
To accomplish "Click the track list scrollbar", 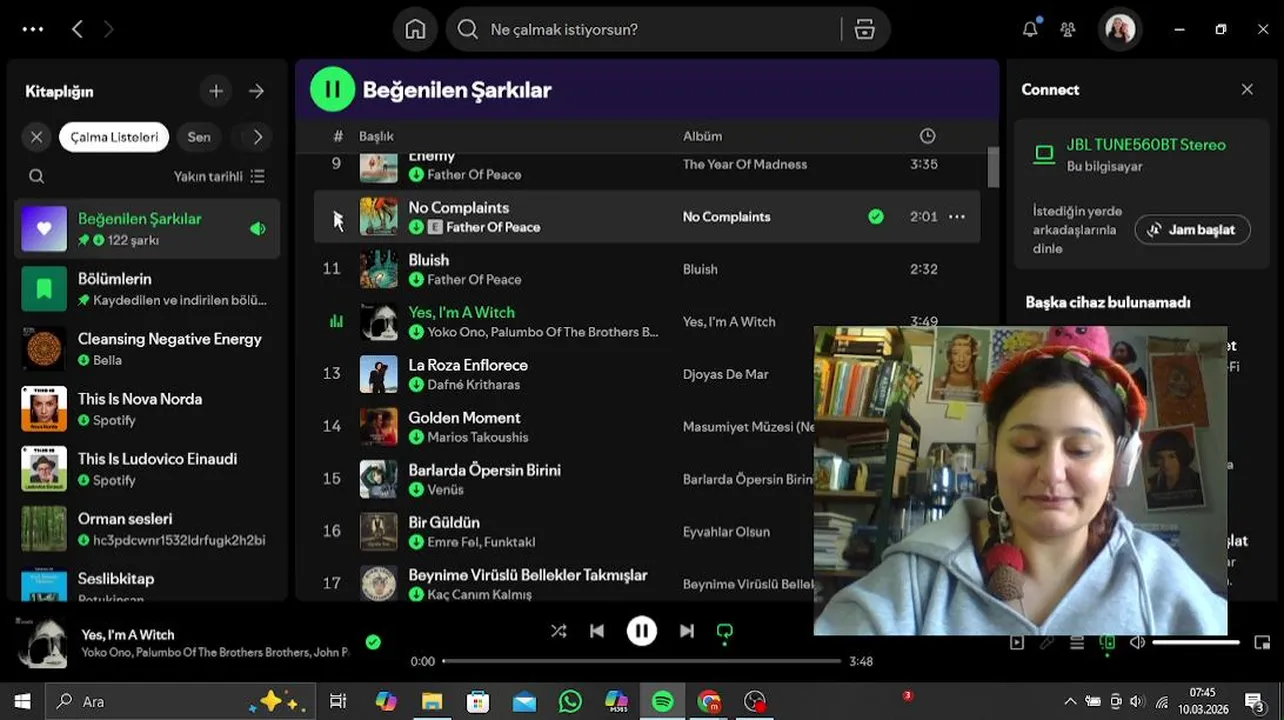I will (x=993, y=167).
